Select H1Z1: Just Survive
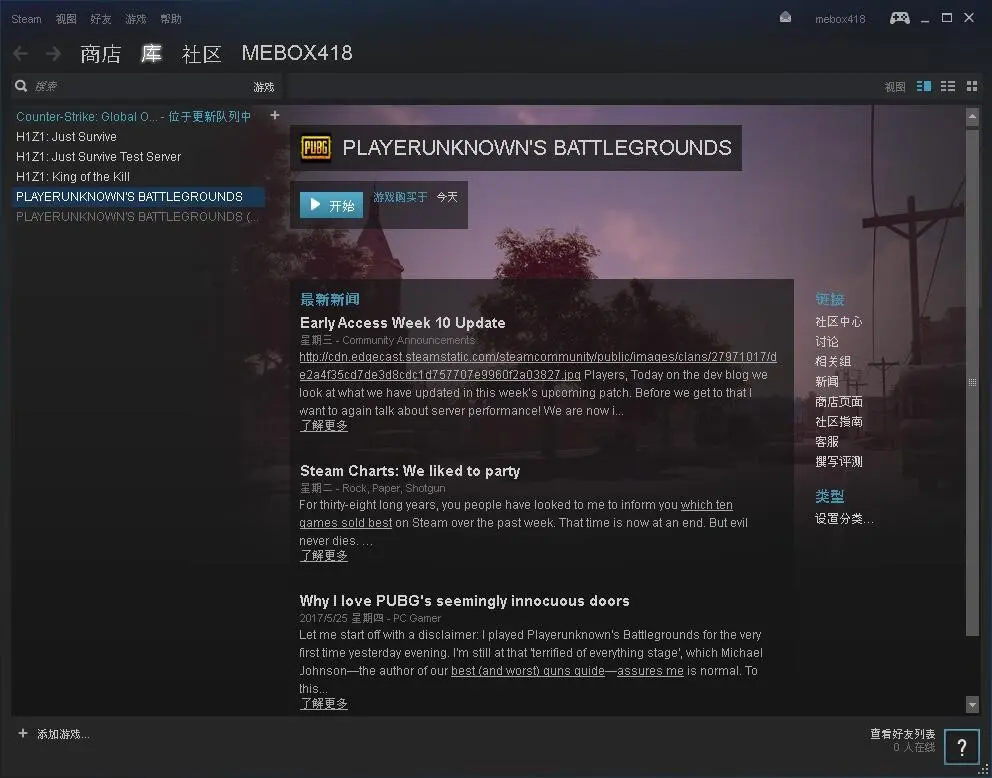The width and height of the screenshot is (992, 778). [66, 137]
